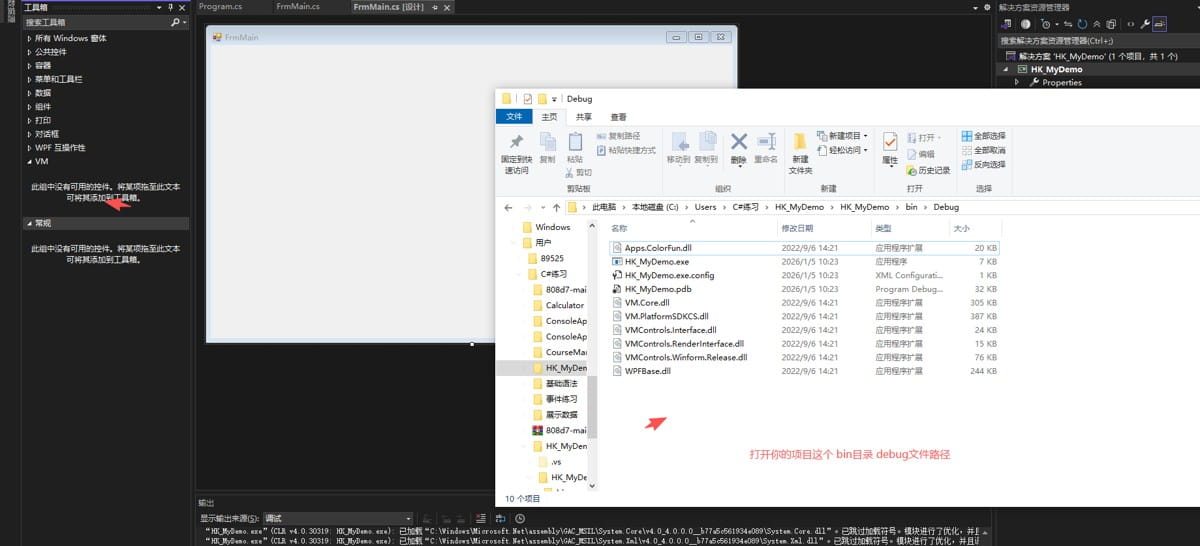Click Invert selection (反向选择)
The image size is (1200, 546).
[x=983, y=164]
